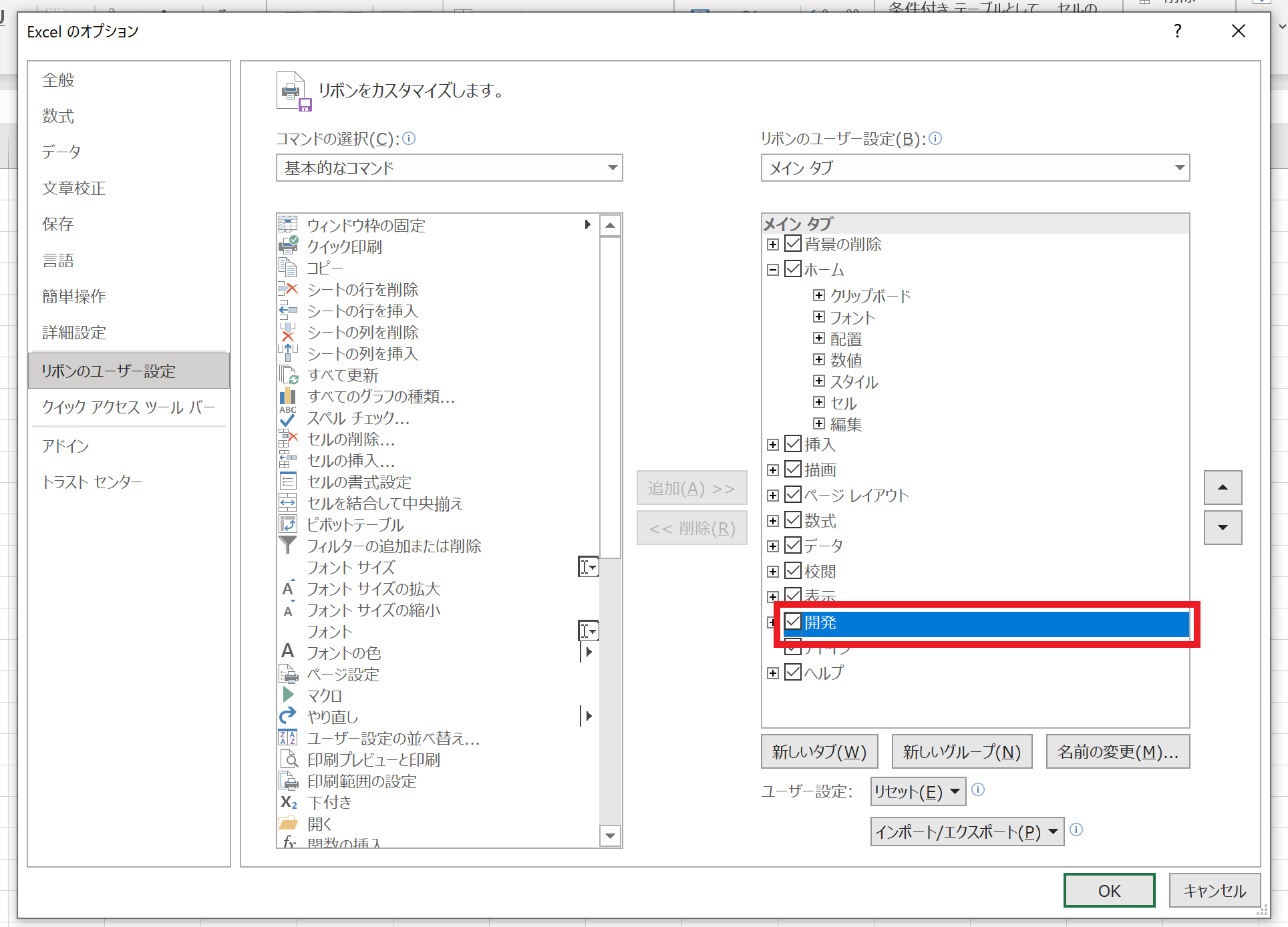Expand the 編集 group
The width and height of the screenshot is (1288, 927).
point(819,423)
